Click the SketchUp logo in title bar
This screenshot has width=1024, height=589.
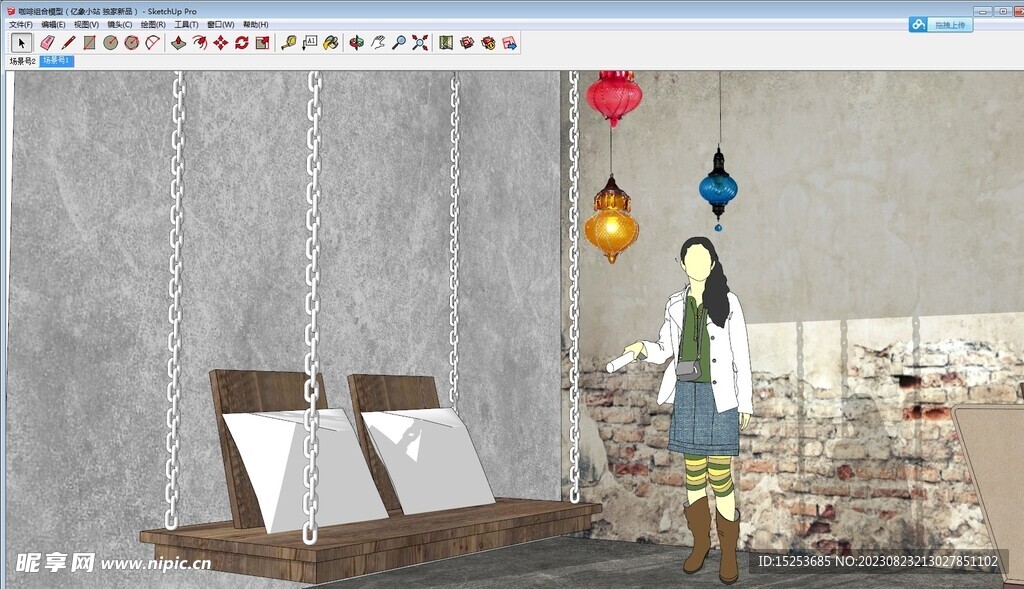click(x=10, y=11)
